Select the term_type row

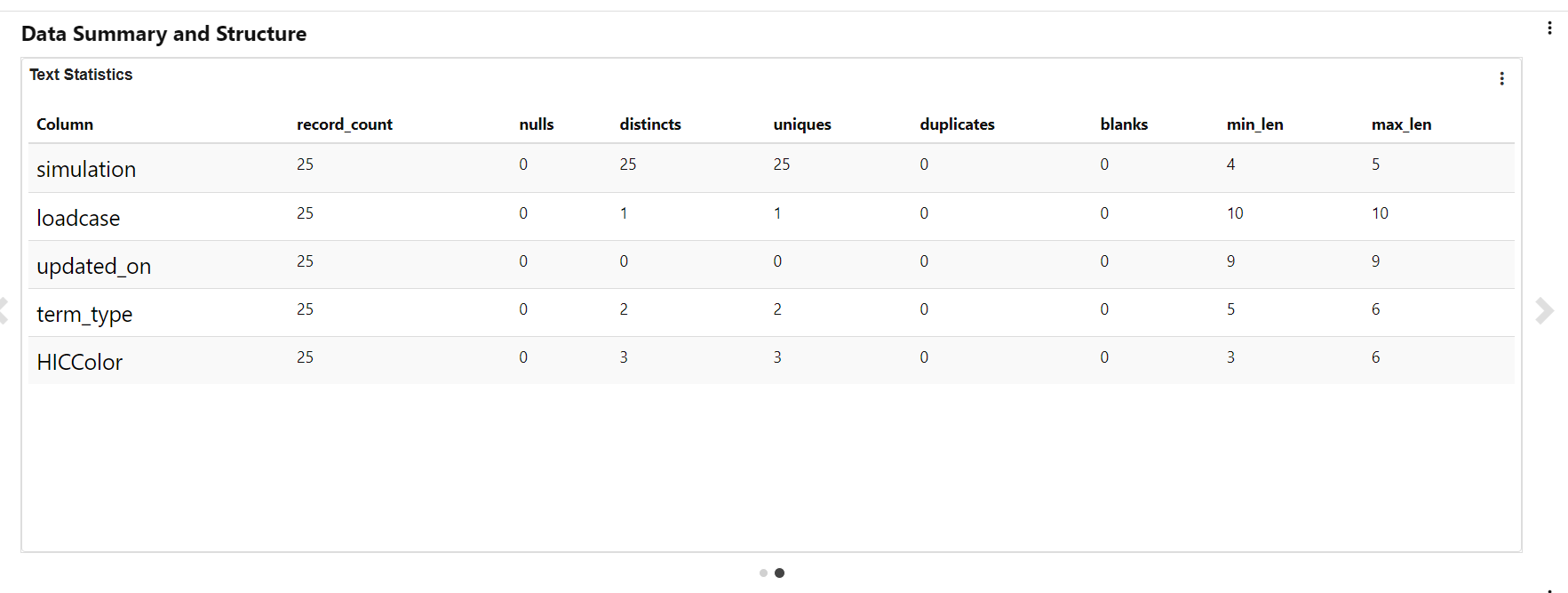point(771,312)
